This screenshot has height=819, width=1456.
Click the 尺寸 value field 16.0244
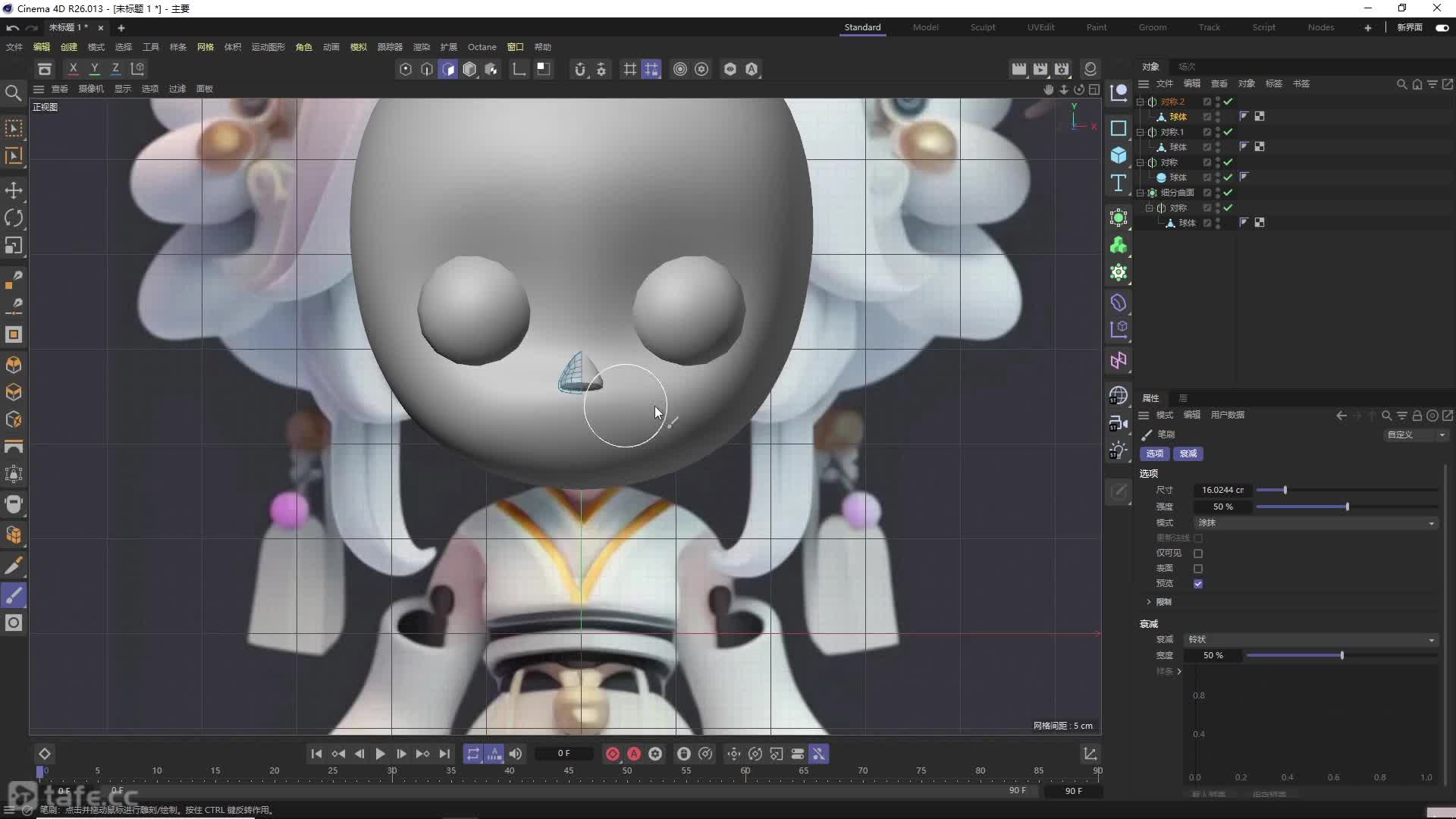click(1222, 490)
